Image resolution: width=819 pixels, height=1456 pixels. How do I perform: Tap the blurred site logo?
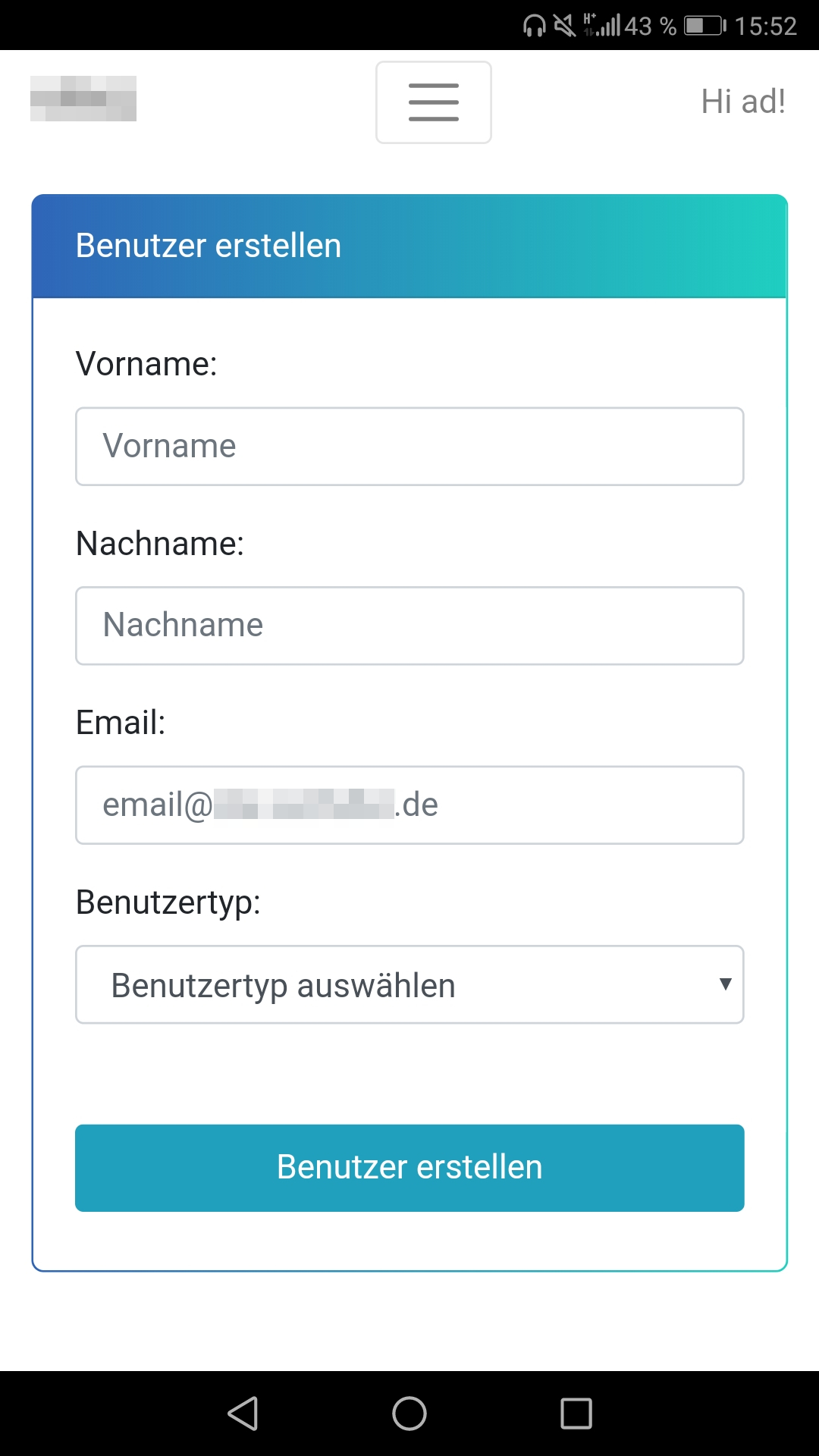[83, 99]
